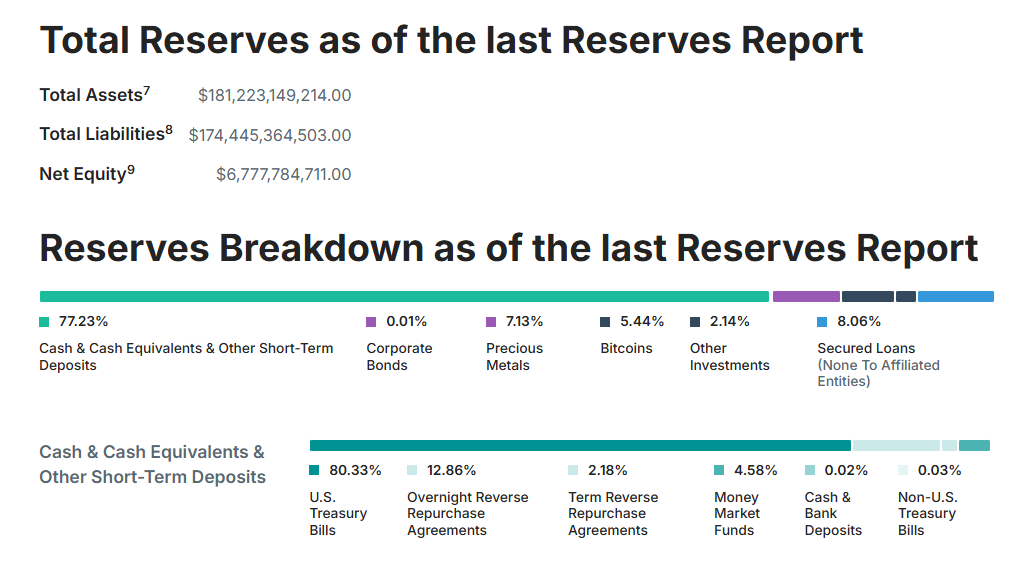Select the dark swatch beside Bitcoins 5.44%
The height and width of the screenshot is (562, 1027).
pyautogui.click(x=605, y=322)
